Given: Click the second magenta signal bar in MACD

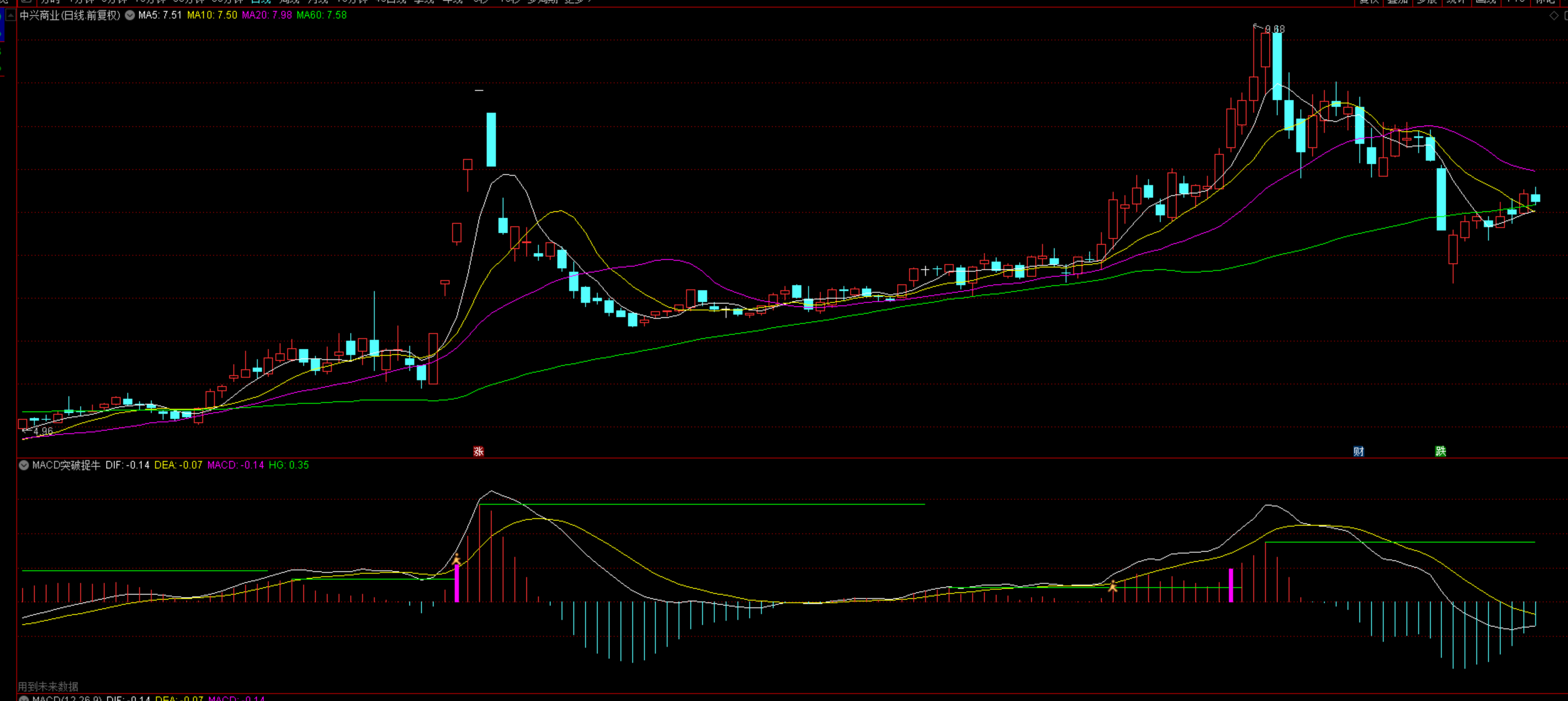Looking at the screenshot, I should coord(1231,585).
